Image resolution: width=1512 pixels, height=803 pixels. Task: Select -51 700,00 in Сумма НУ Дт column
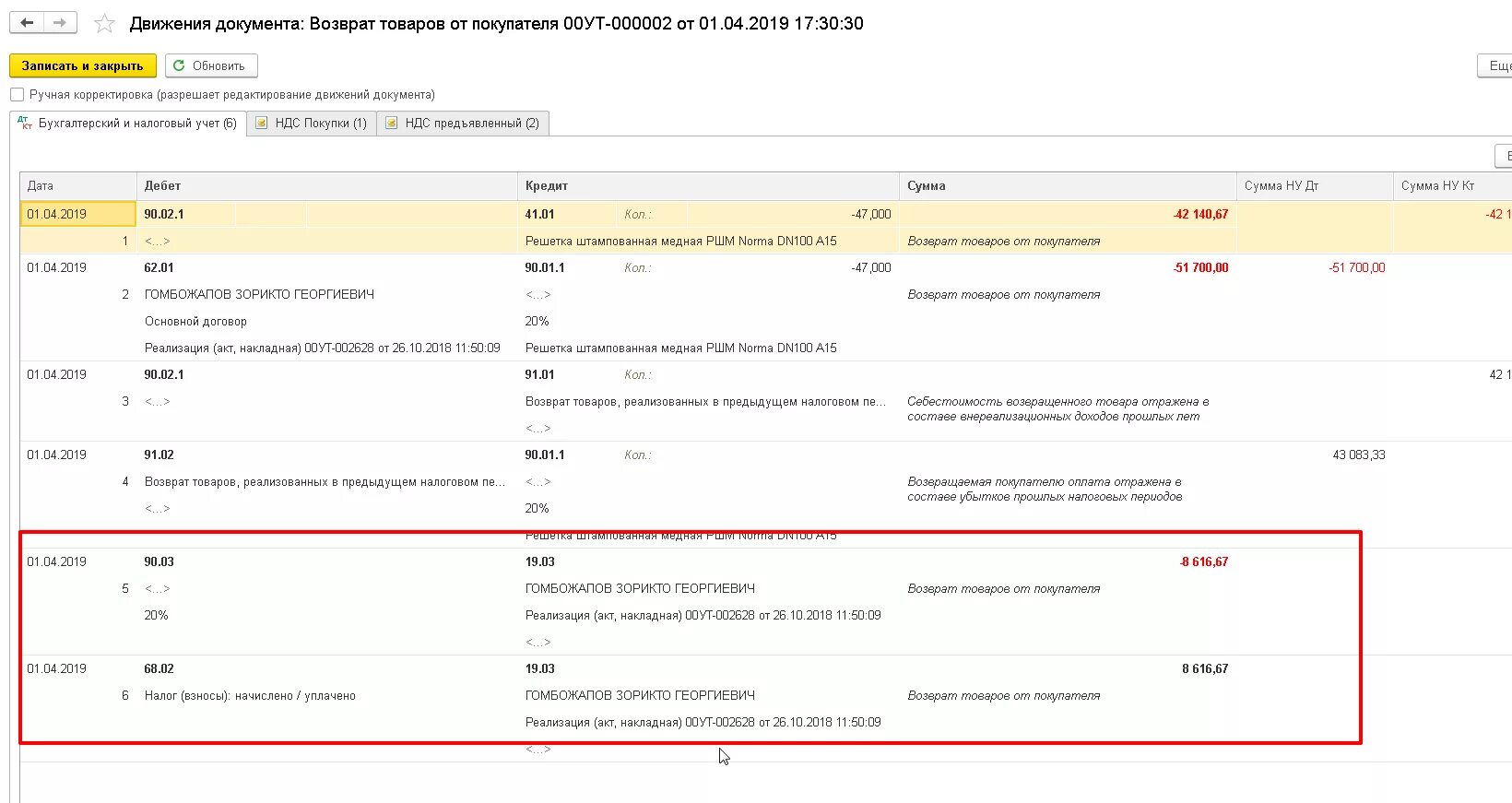click(x=1356, y=267)
